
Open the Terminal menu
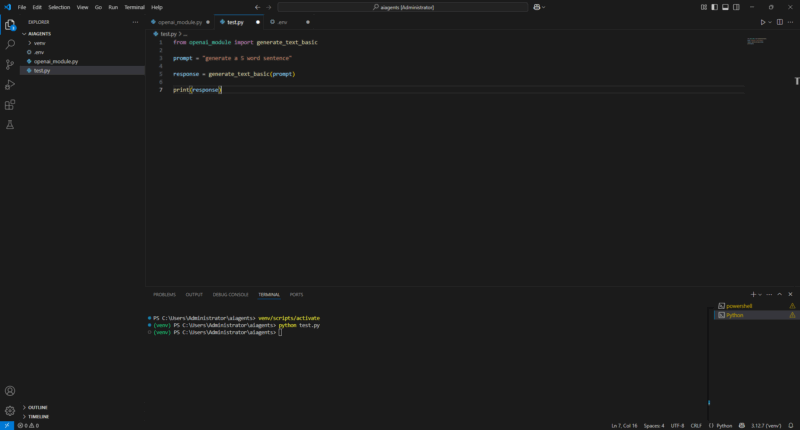click(134, 7)
